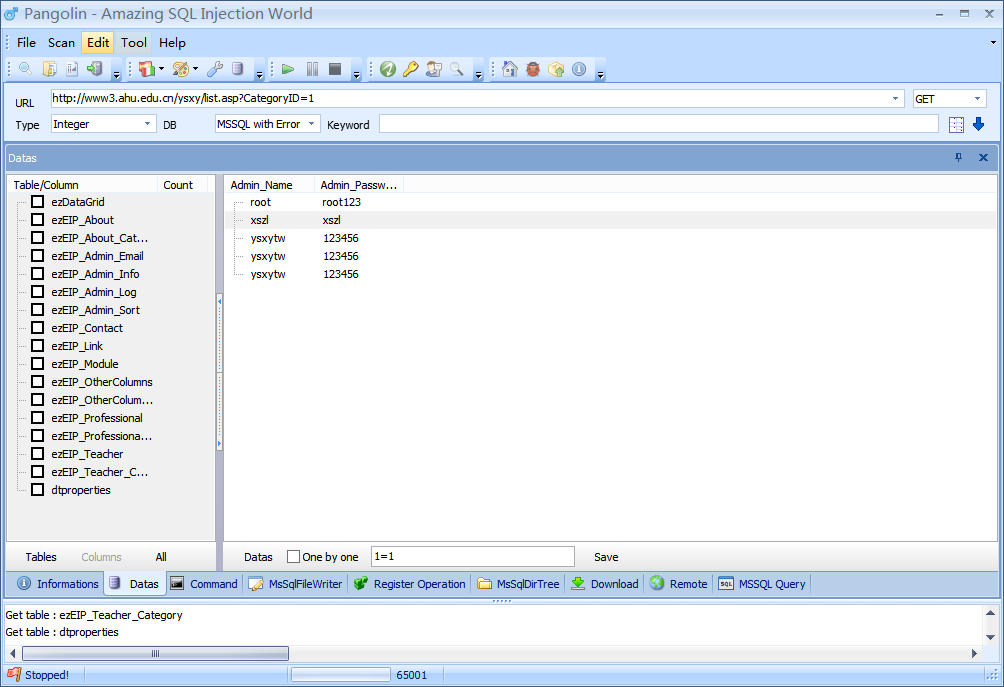The width and height of the screenshot is (1004, 687).
Task: Click the home house icon
Action: pos(510,69)
